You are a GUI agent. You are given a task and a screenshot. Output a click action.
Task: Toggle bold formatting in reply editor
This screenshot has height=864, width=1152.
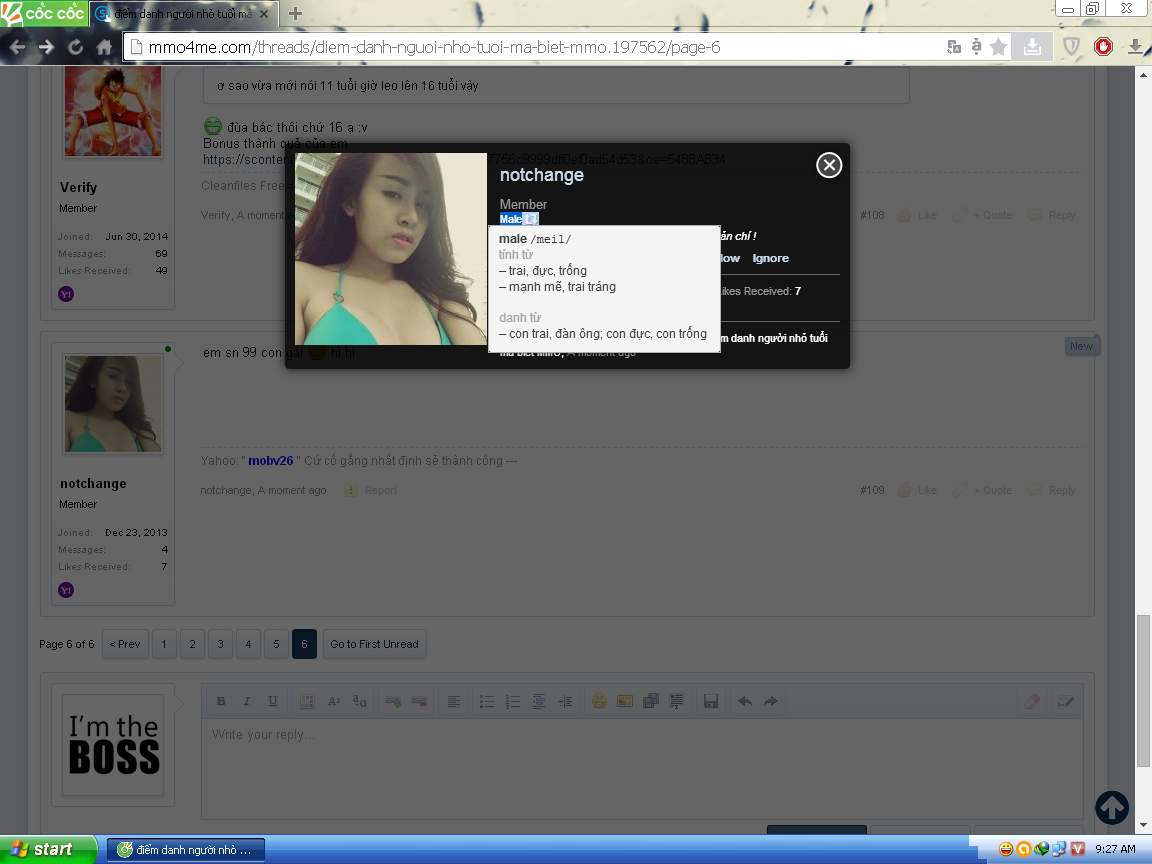[x=221, y=701]
